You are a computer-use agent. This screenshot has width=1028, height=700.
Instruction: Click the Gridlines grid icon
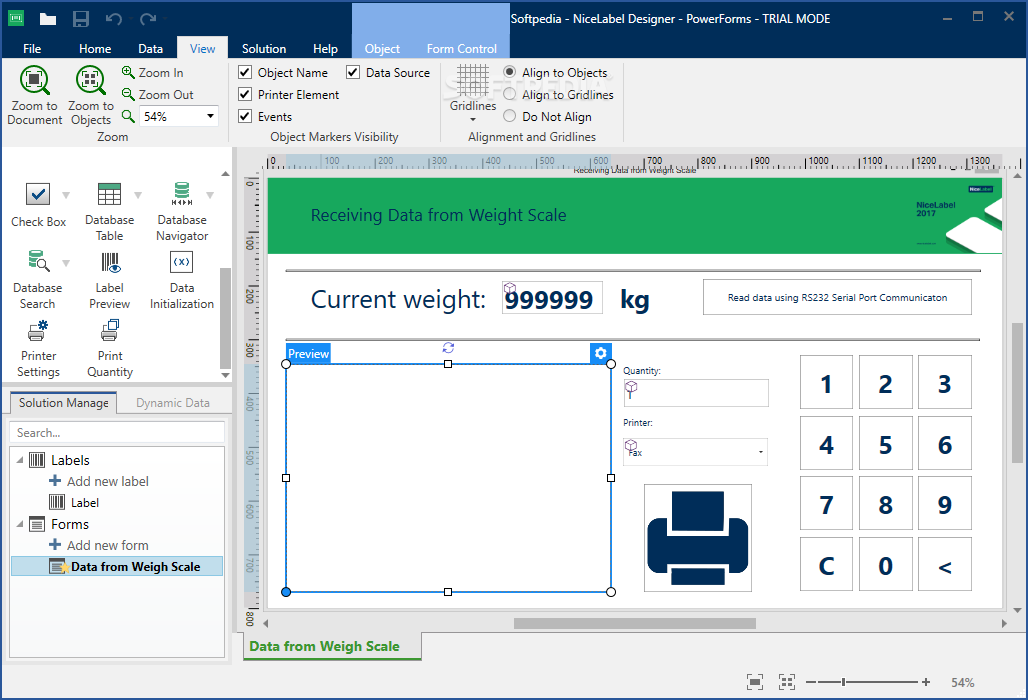[x=473, y=81]
